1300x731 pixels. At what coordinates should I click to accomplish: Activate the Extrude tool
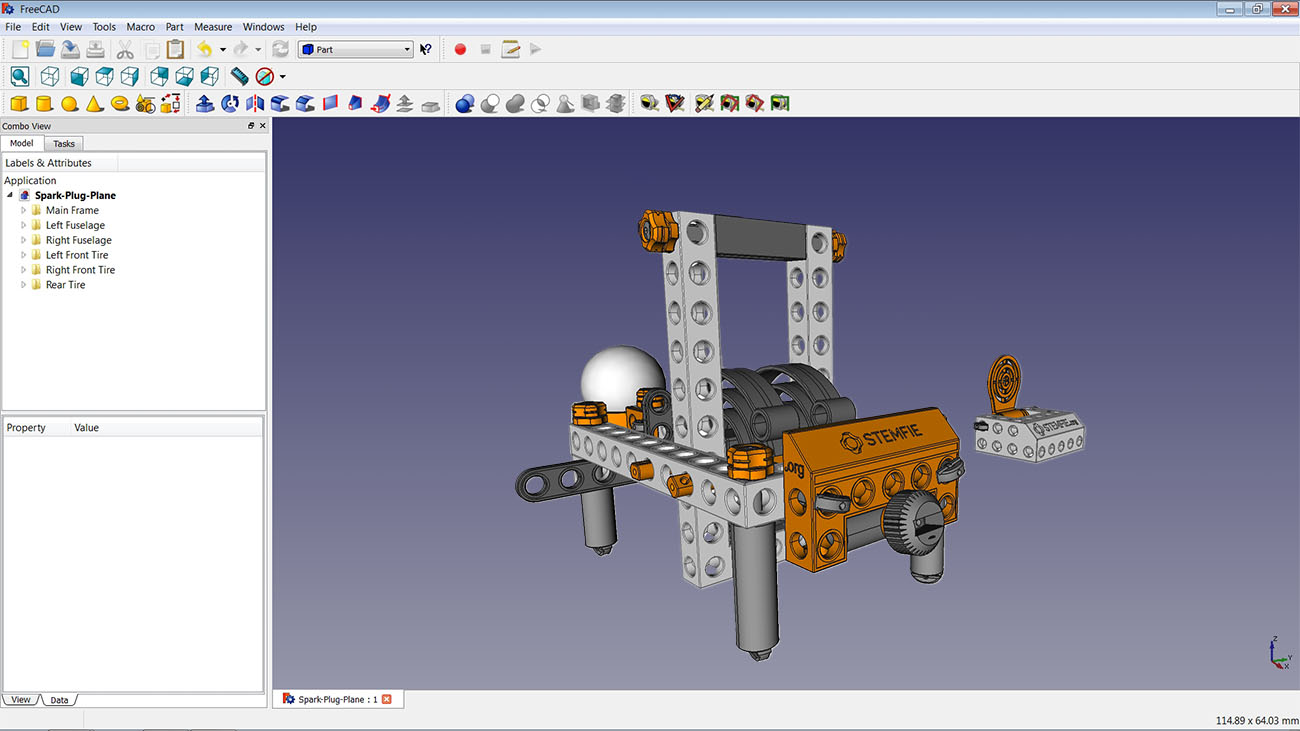point(204,103)
